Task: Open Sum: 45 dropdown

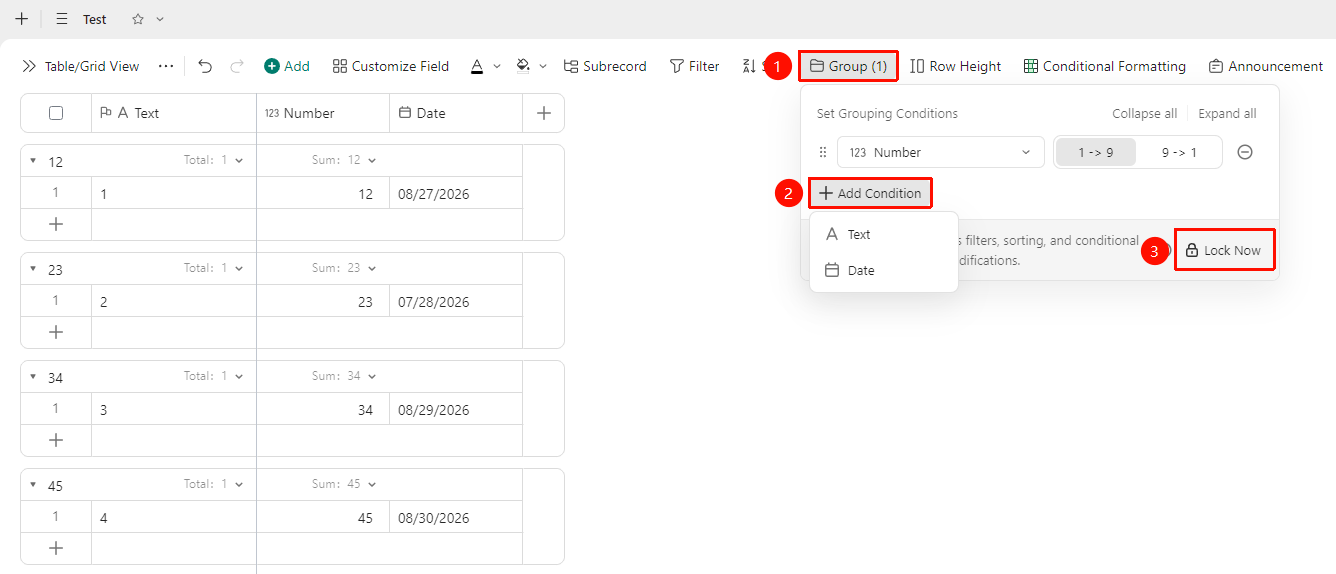Action: 344,484
